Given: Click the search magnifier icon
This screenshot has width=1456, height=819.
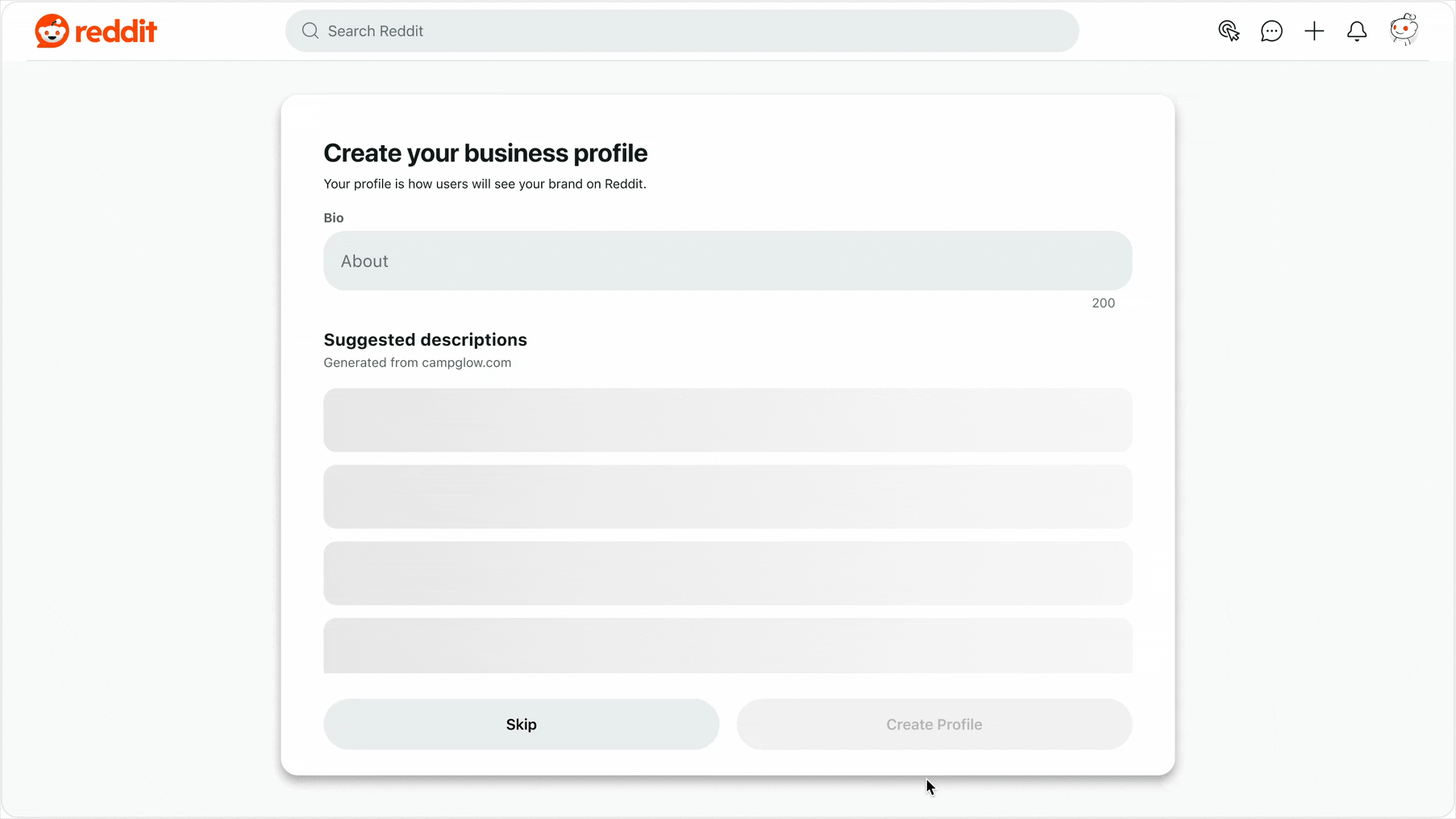Looking at the screenshot, I should point(310,31).
